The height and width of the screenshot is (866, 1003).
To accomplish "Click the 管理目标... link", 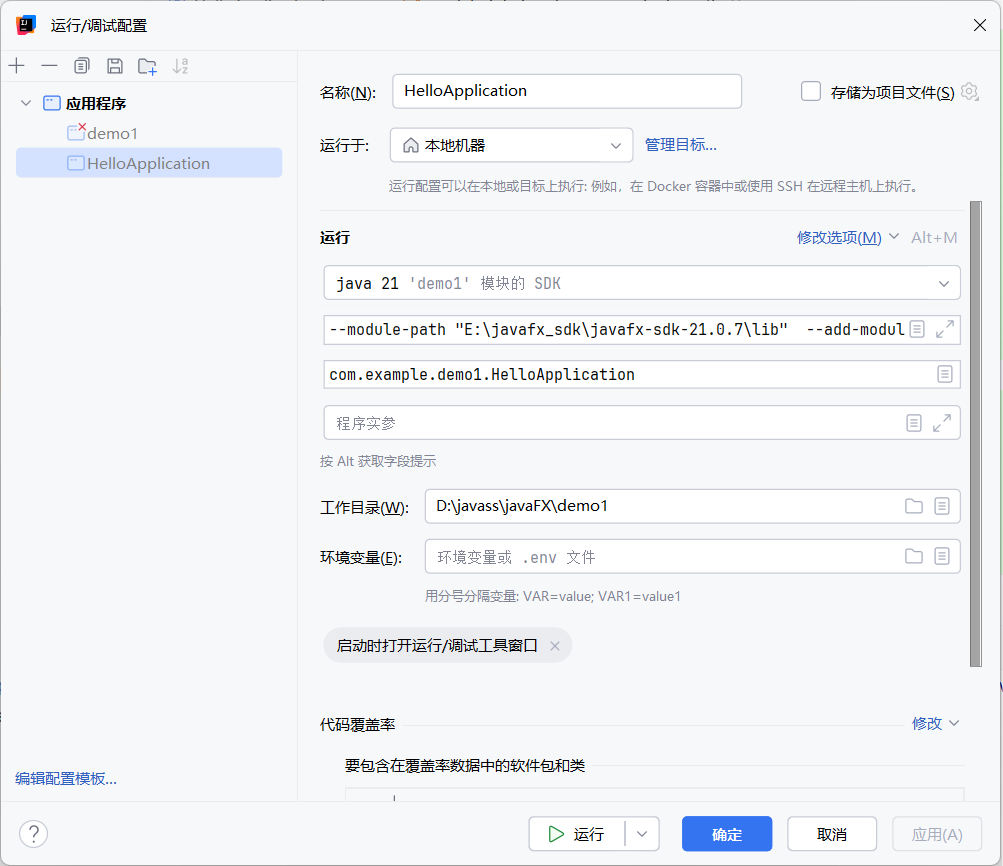I will pos(681,145).
